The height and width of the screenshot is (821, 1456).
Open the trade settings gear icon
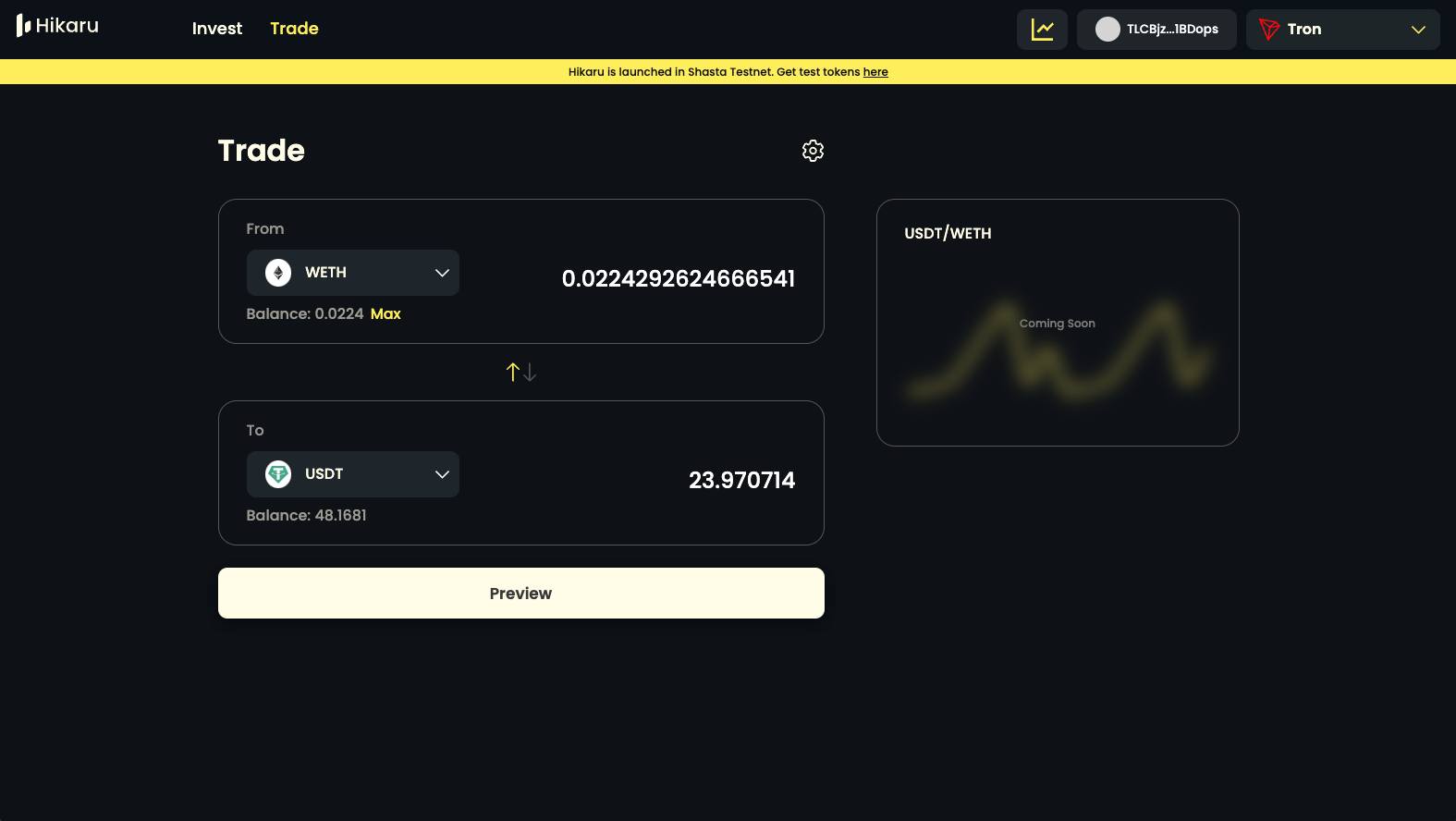tap(813, 151)
